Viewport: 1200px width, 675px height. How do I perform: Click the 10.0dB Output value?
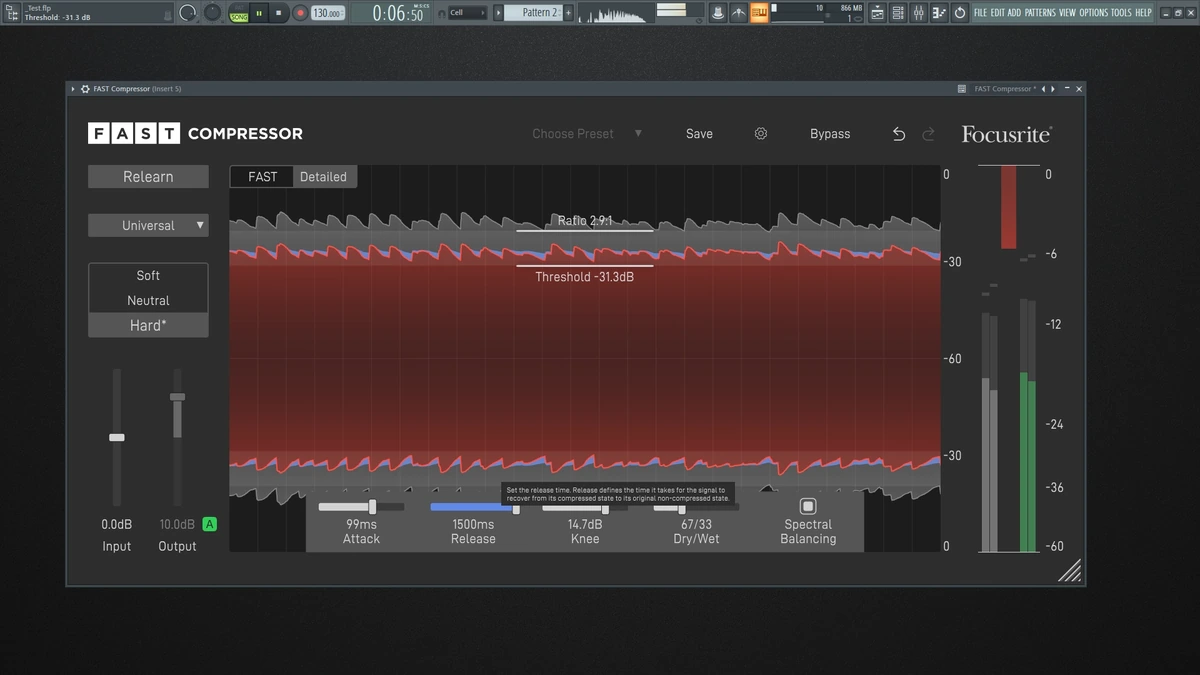(x=177, y=524)
